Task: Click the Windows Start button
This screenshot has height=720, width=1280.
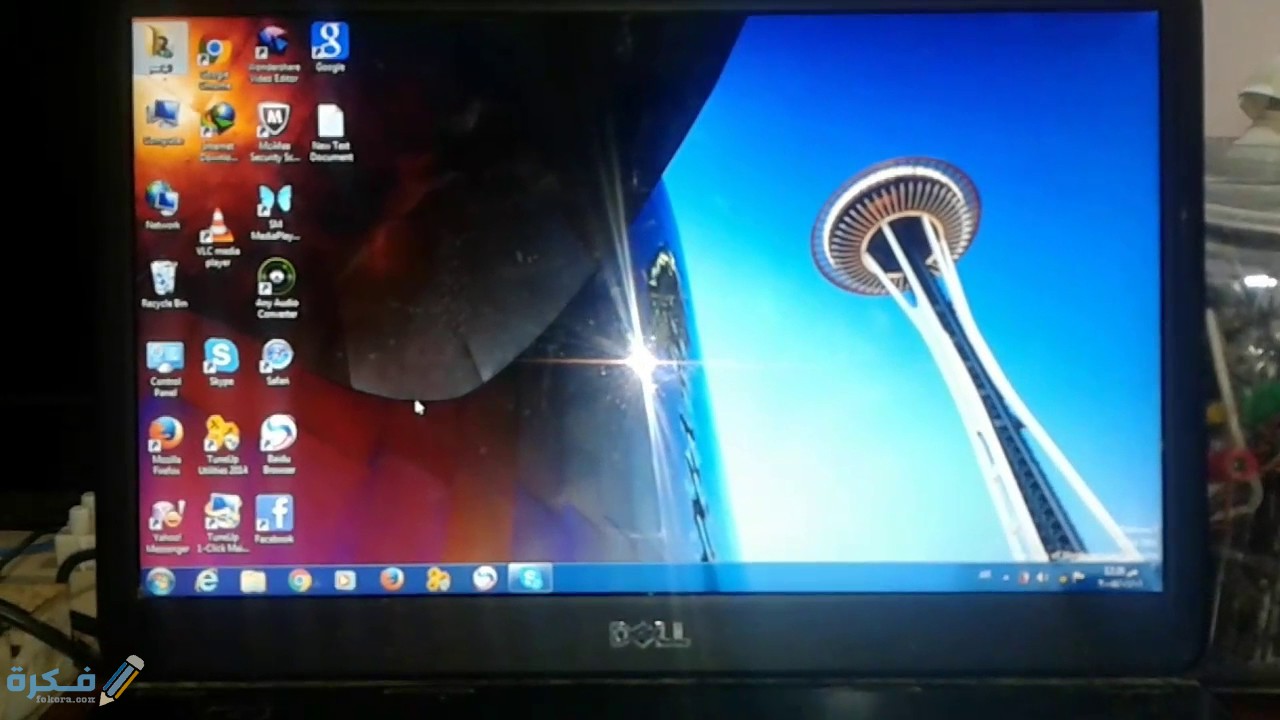Action: coord(160,581)
